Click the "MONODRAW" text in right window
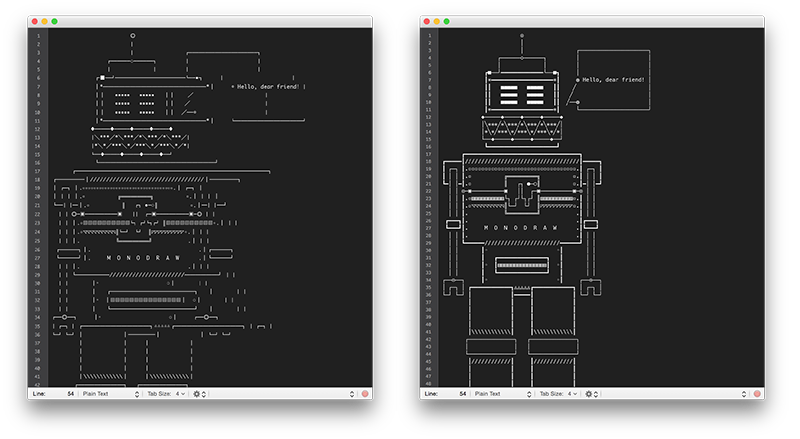The image size is (800, 439). pos(521,228)
